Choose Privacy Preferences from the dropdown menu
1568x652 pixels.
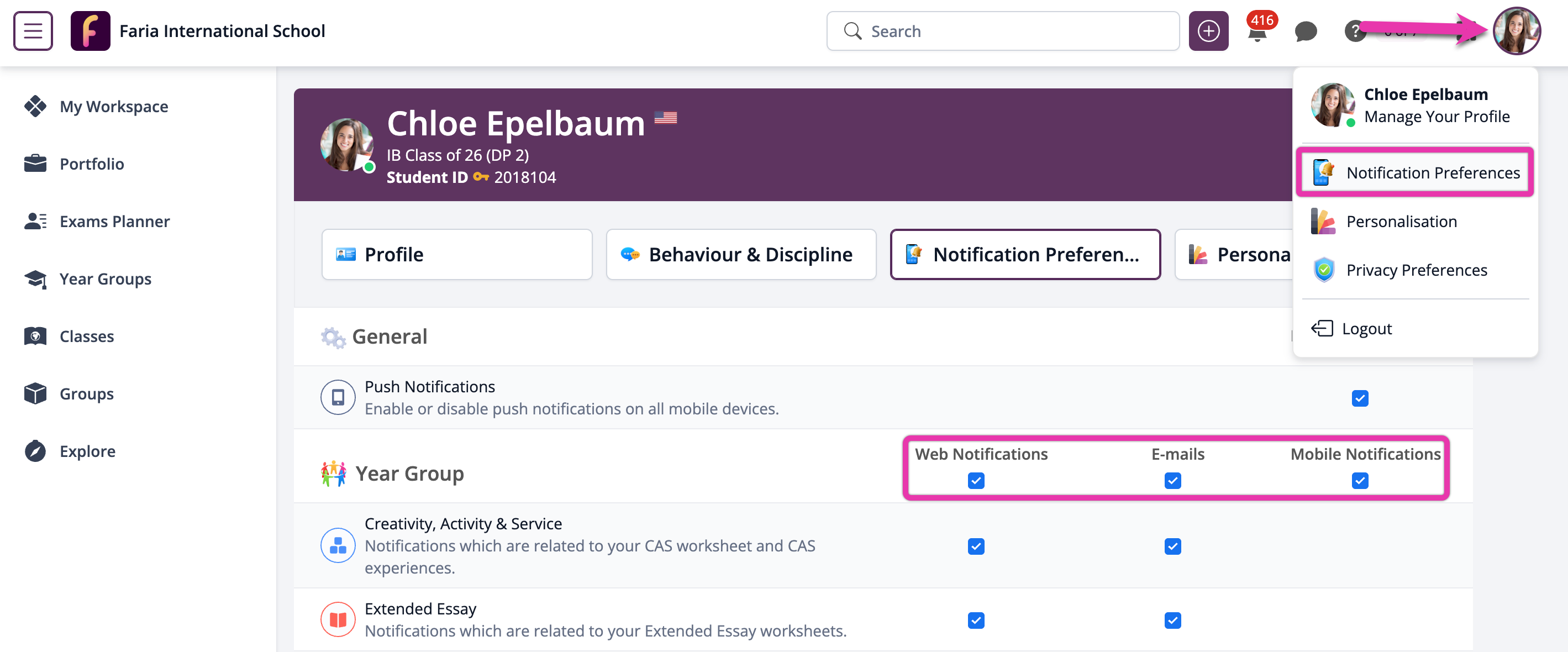pyautogui.click(x=1417, y=270)
